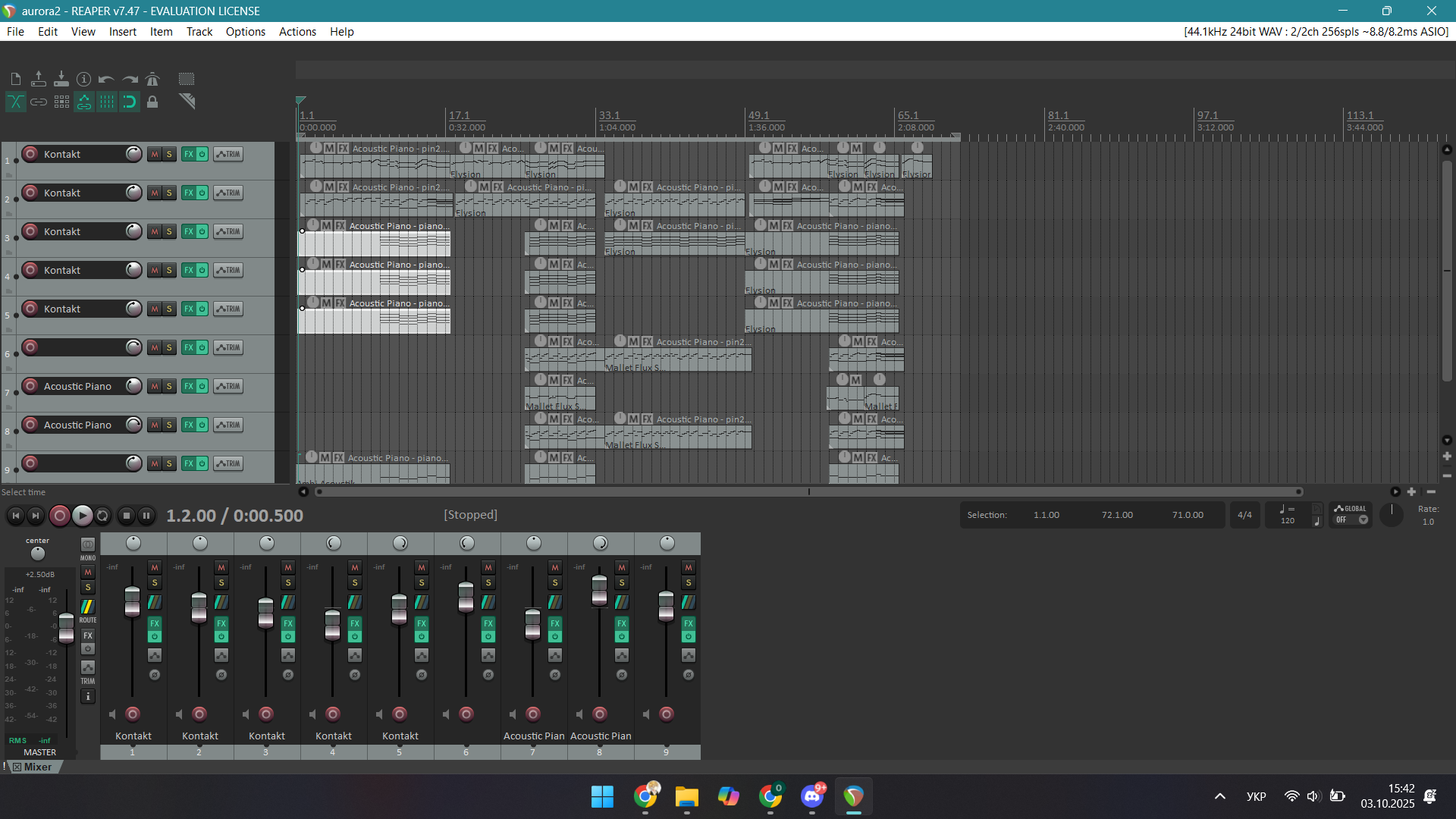Open the Insert menu

(122, 31)
